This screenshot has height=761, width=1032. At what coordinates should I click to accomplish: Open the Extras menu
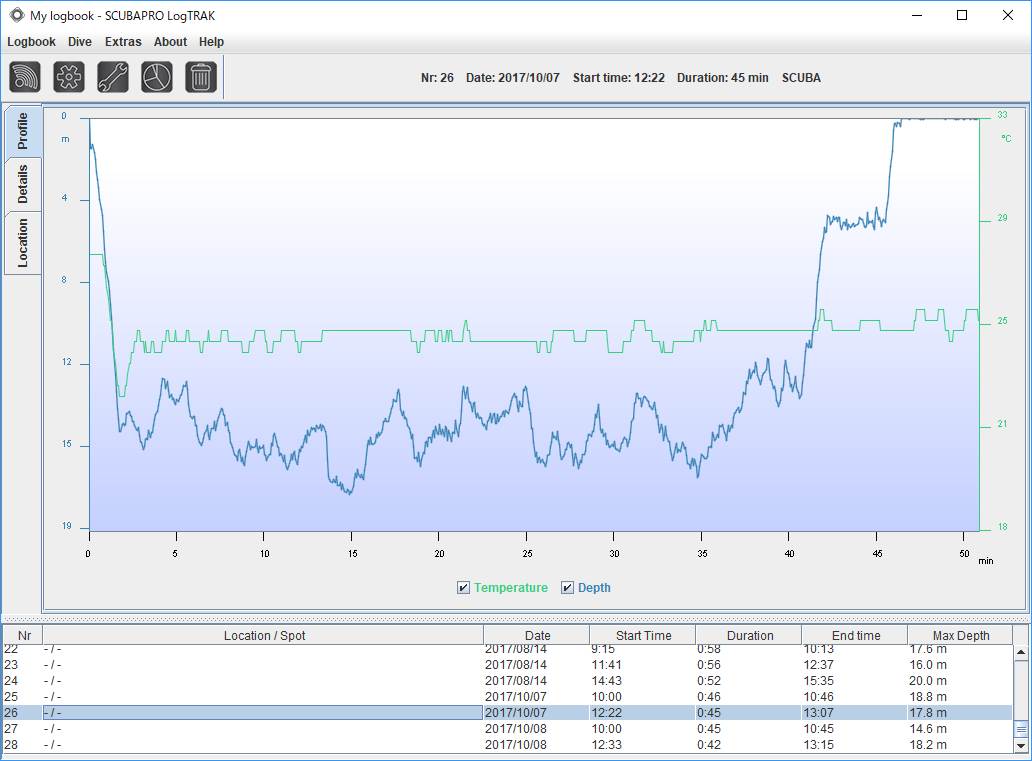pos(123,41)
